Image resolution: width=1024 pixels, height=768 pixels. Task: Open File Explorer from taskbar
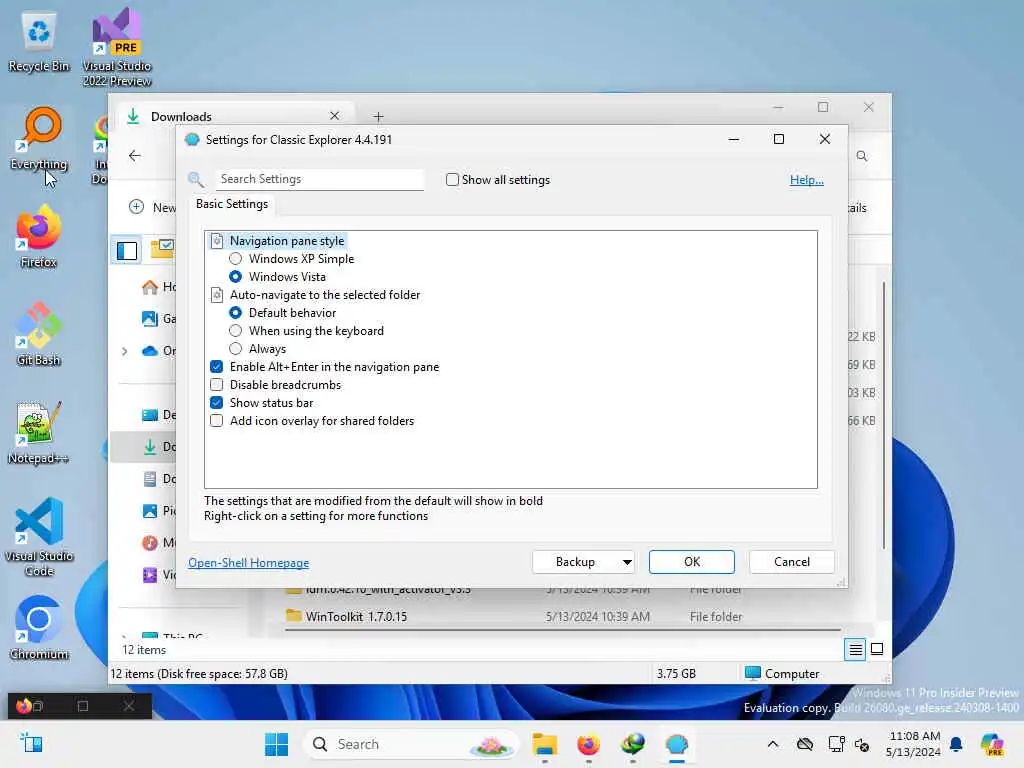point(545,744)
